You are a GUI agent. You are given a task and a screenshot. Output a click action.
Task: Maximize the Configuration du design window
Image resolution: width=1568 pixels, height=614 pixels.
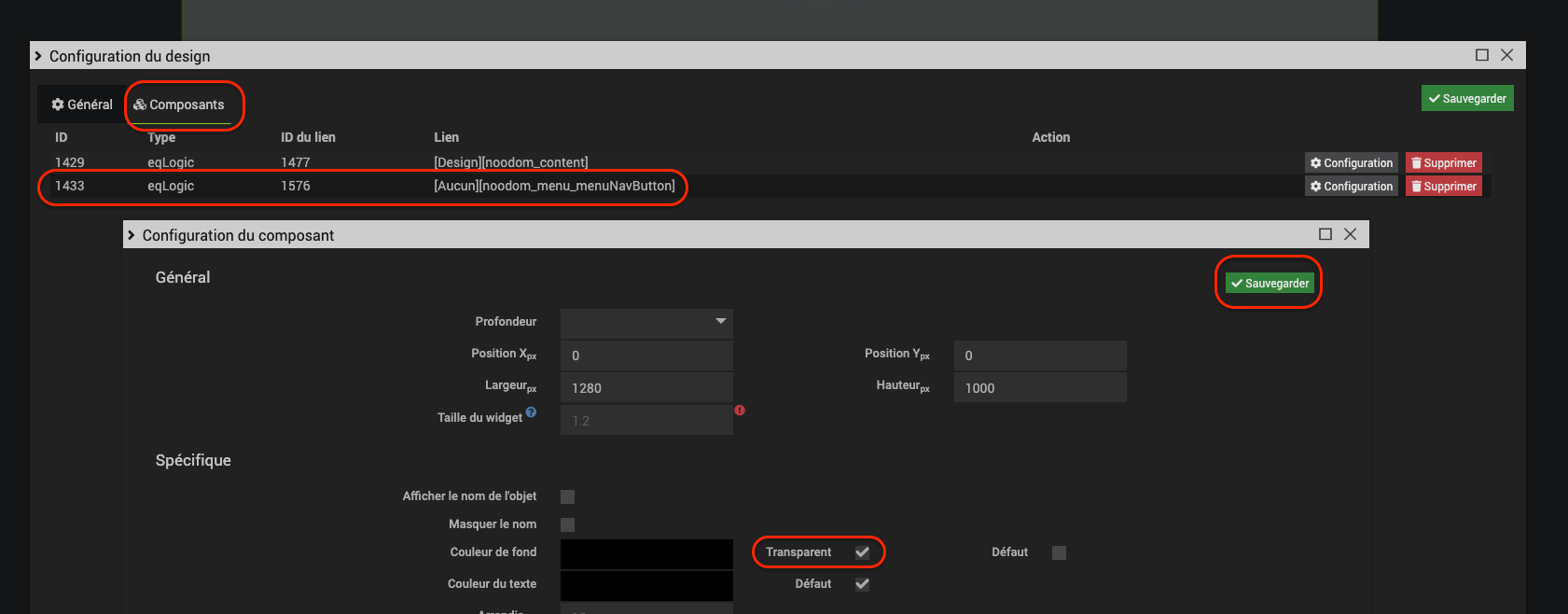pyautogui.click(x=1481, y=55)
